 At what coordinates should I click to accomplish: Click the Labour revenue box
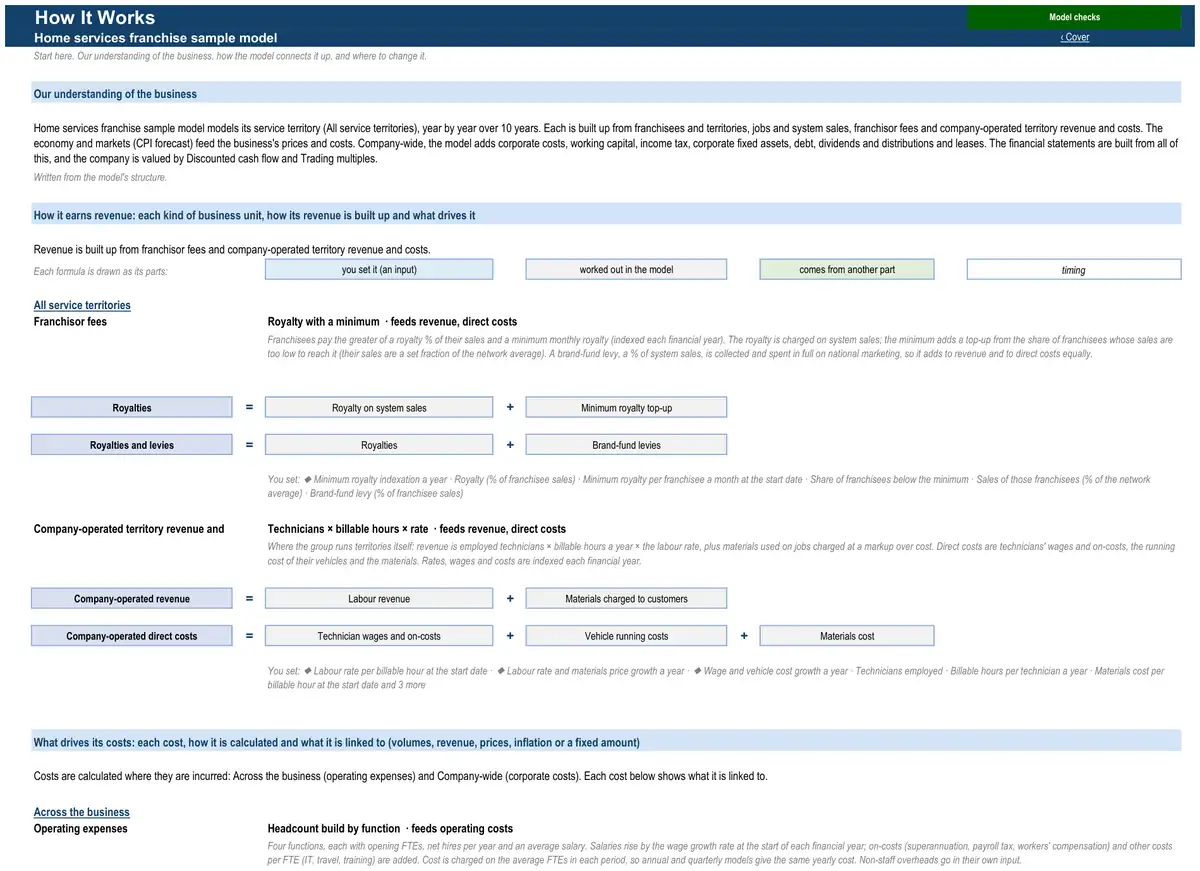point(379,598)
